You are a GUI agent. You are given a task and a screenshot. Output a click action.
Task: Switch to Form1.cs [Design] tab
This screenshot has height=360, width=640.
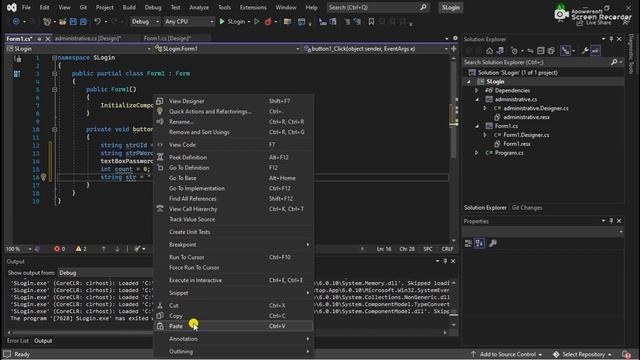[167, 38]
